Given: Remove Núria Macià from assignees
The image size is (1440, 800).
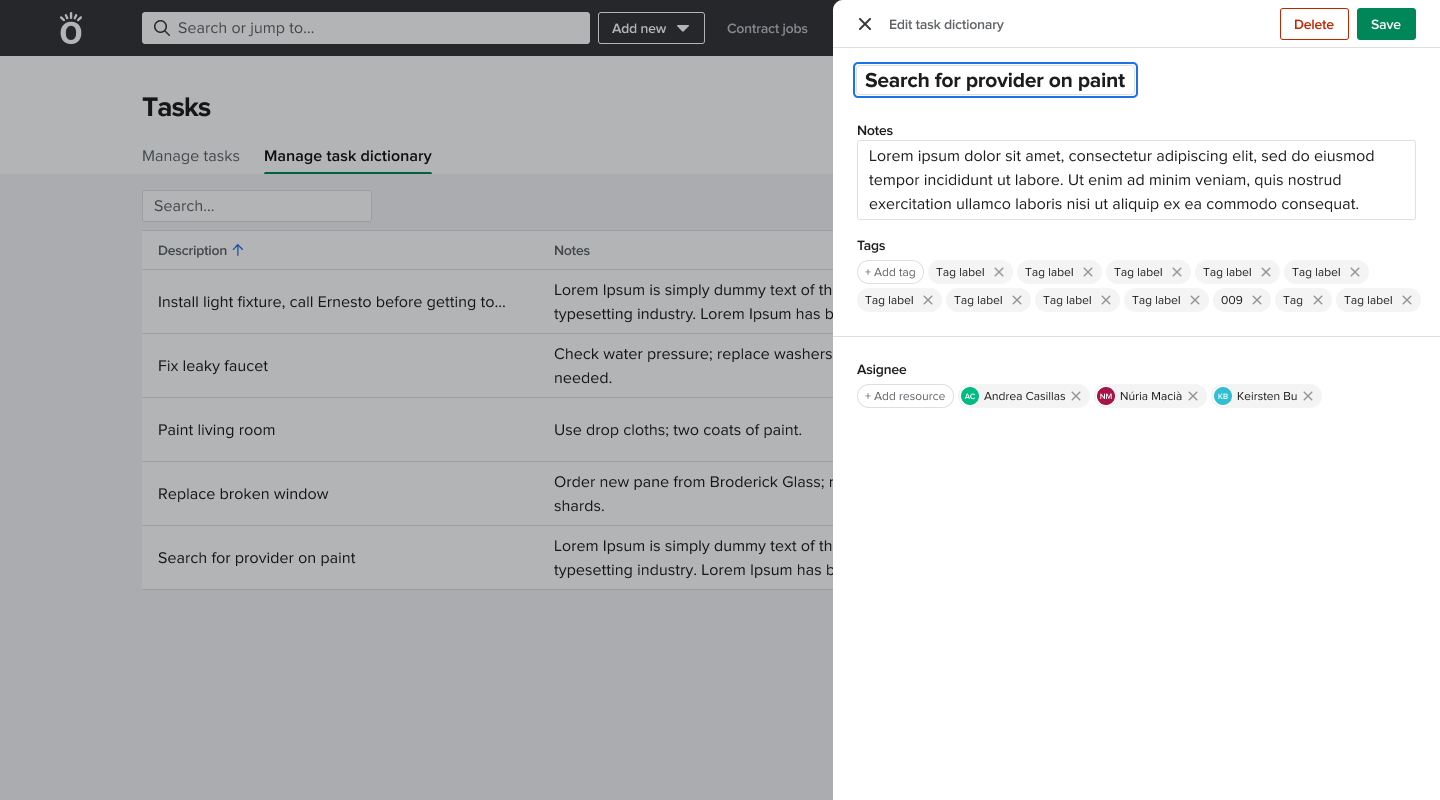Looking at the screenshot, I should pyautogui.click(x=1193, y=396).
